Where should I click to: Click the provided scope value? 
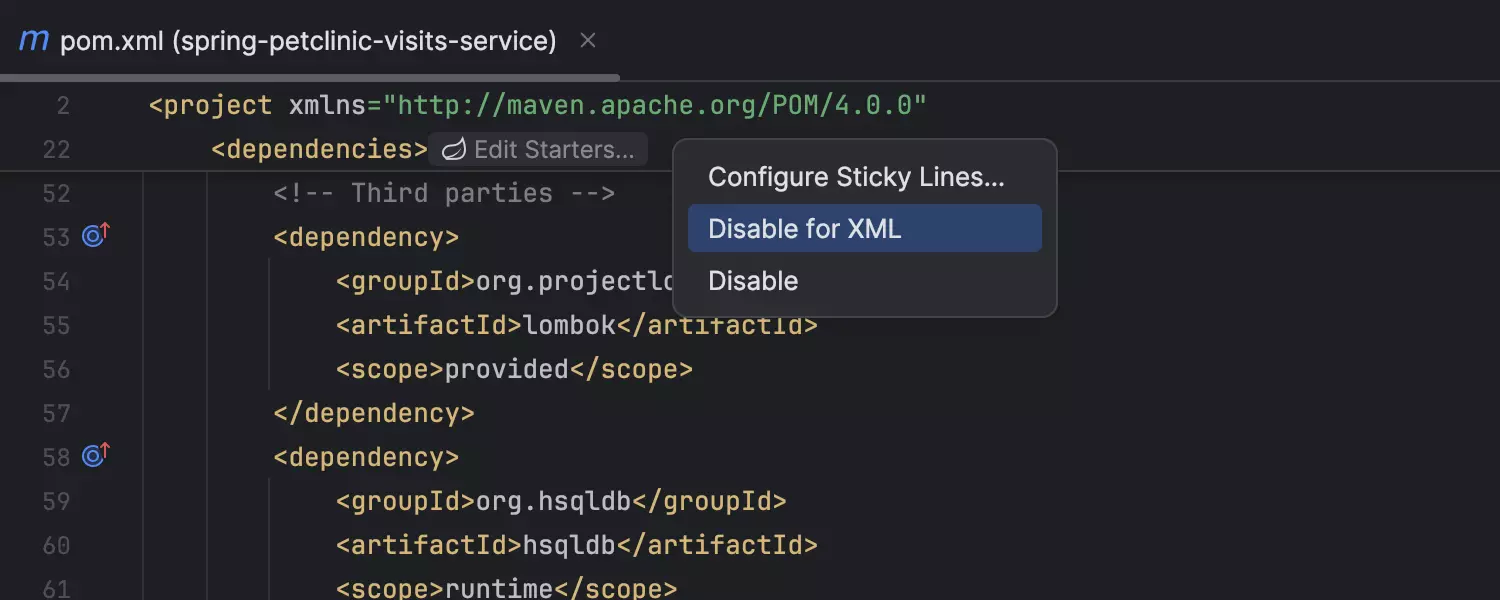coord(506,369)
